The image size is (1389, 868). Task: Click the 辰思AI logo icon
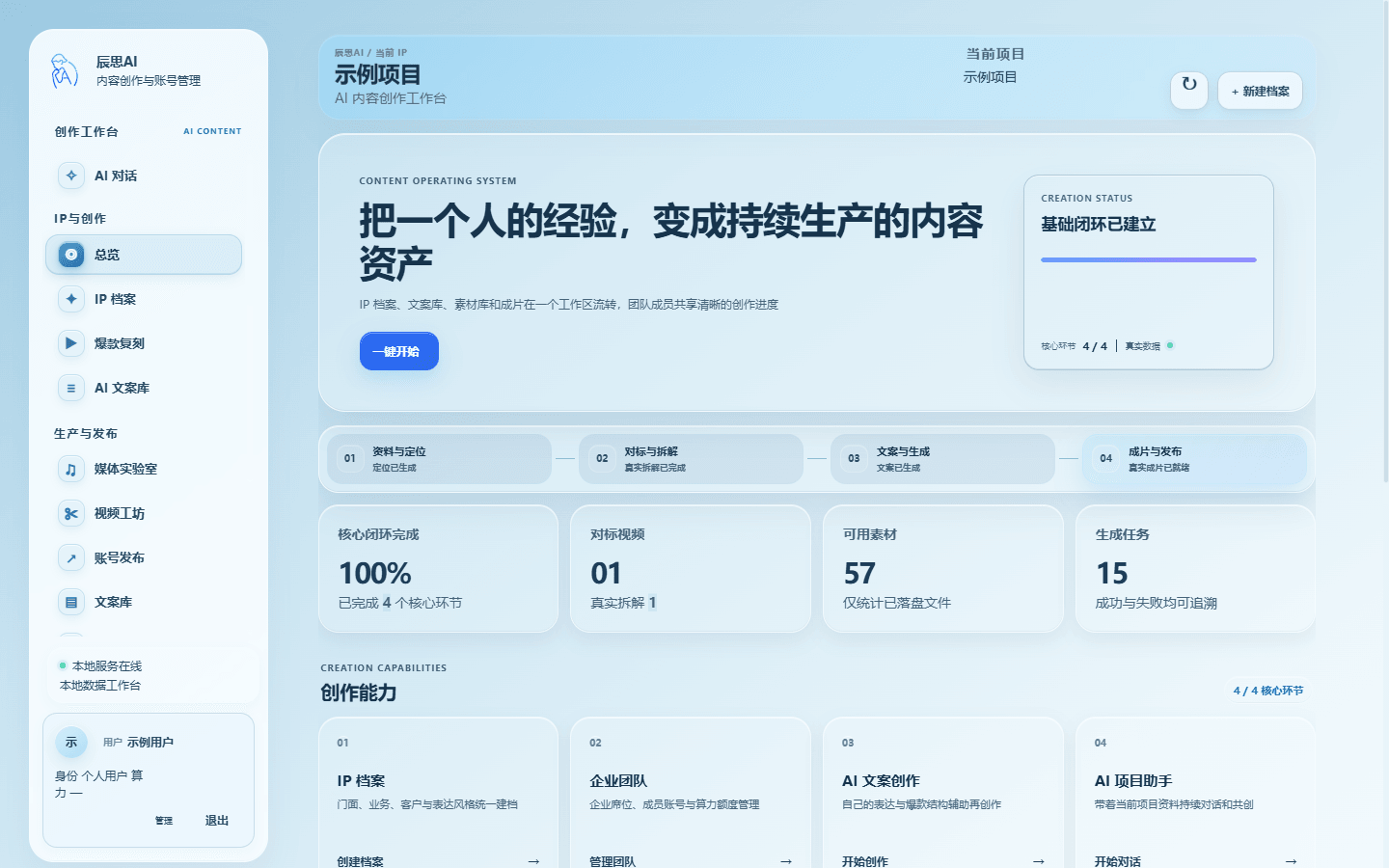tap(65, 70)
